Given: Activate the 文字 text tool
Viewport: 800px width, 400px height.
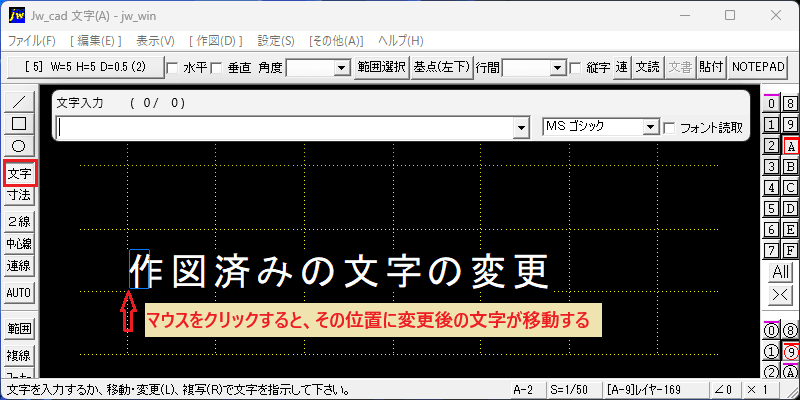Looking at the screenshot, I should click(x=19, y=173).
